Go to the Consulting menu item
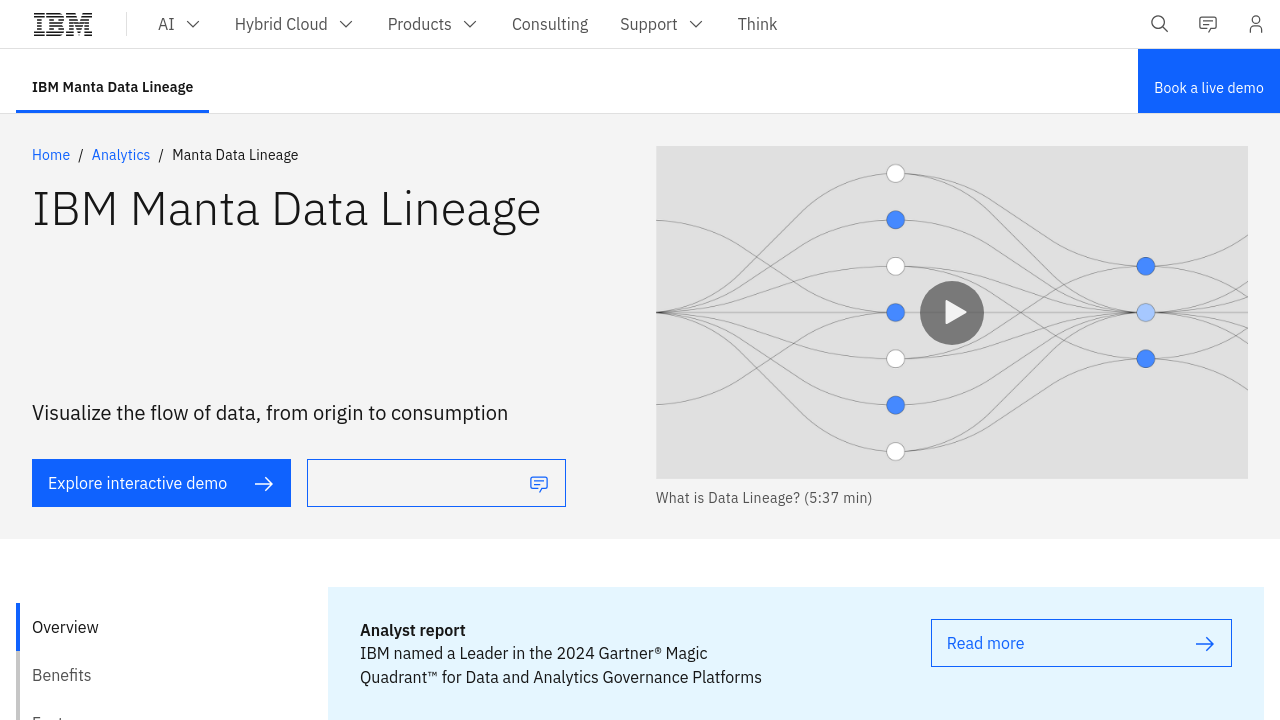 click(550, 24)
